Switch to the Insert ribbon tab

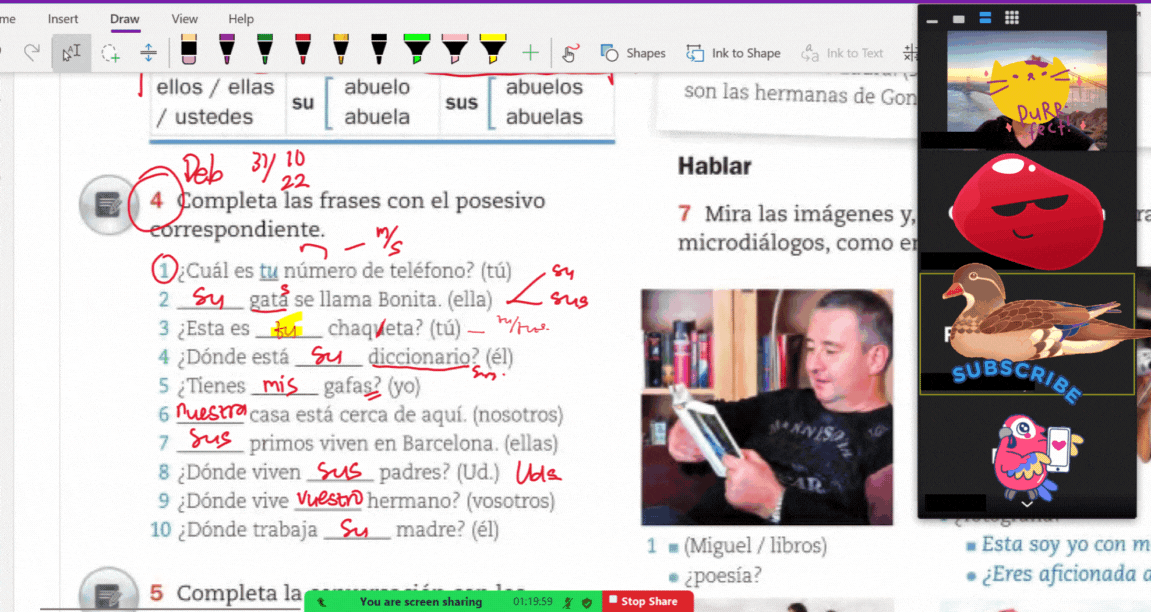63,19
